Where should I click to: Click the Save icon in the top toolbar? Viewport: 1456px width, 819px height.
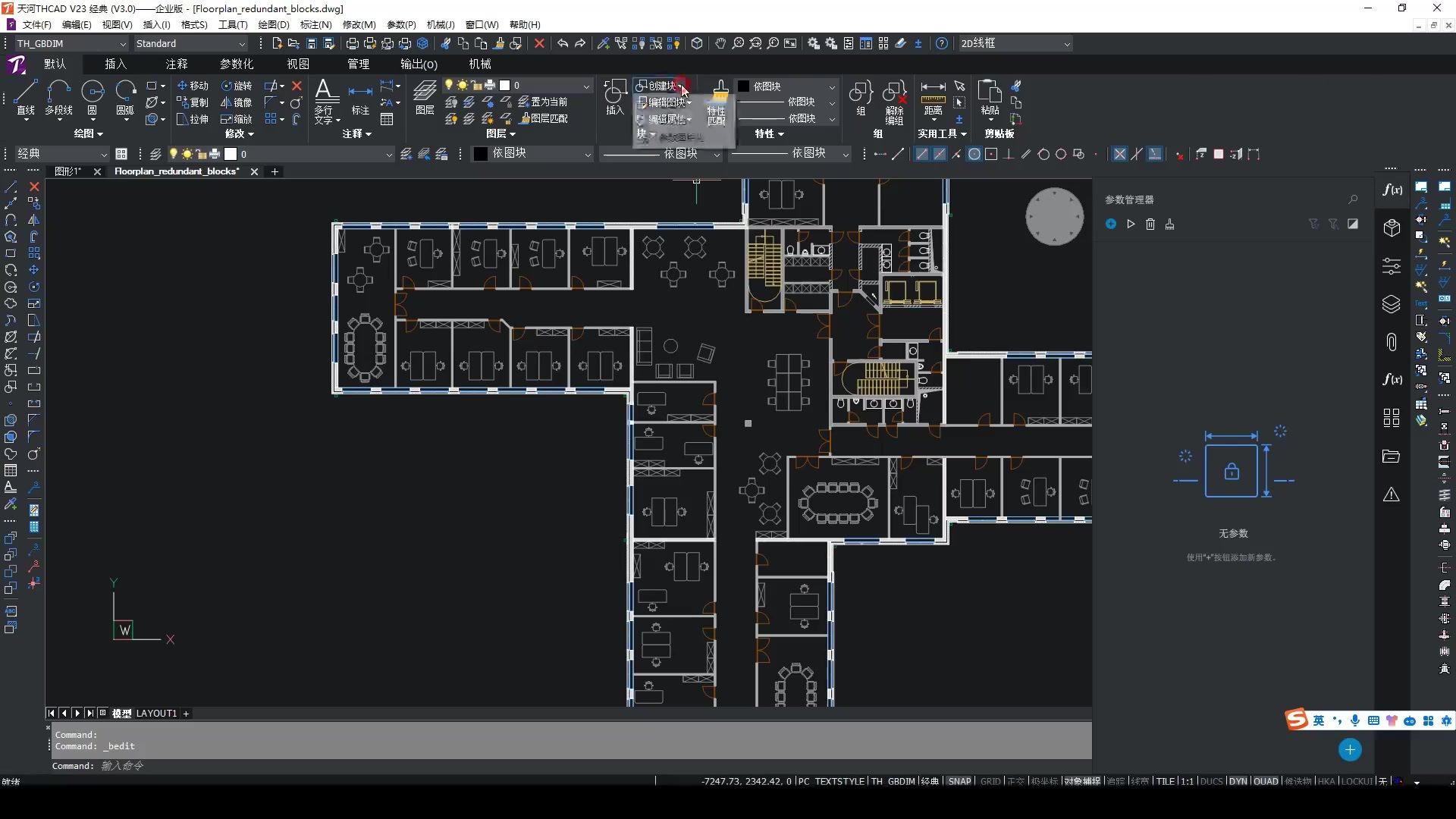pos(312,44)
